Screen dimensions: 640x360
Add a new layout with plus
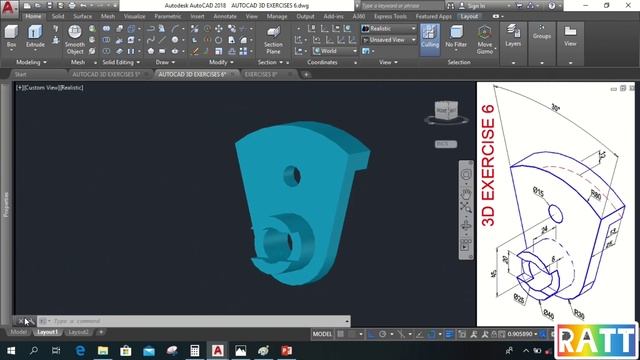[101, 332]
